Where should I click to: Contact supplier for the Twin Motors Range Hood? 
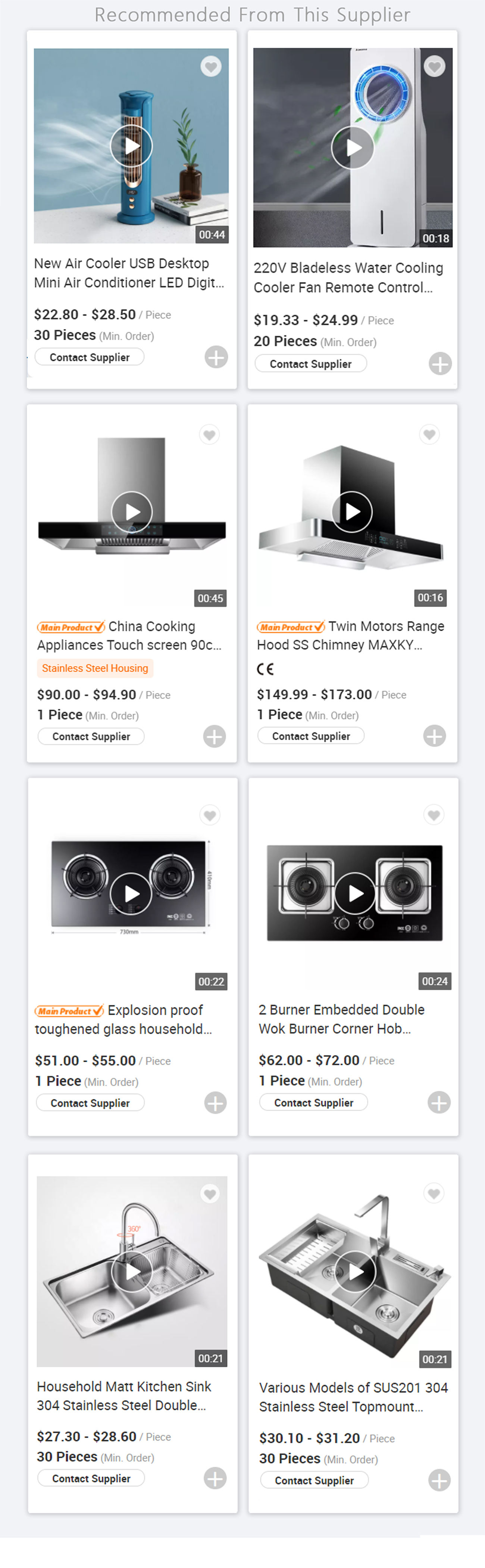311,735
